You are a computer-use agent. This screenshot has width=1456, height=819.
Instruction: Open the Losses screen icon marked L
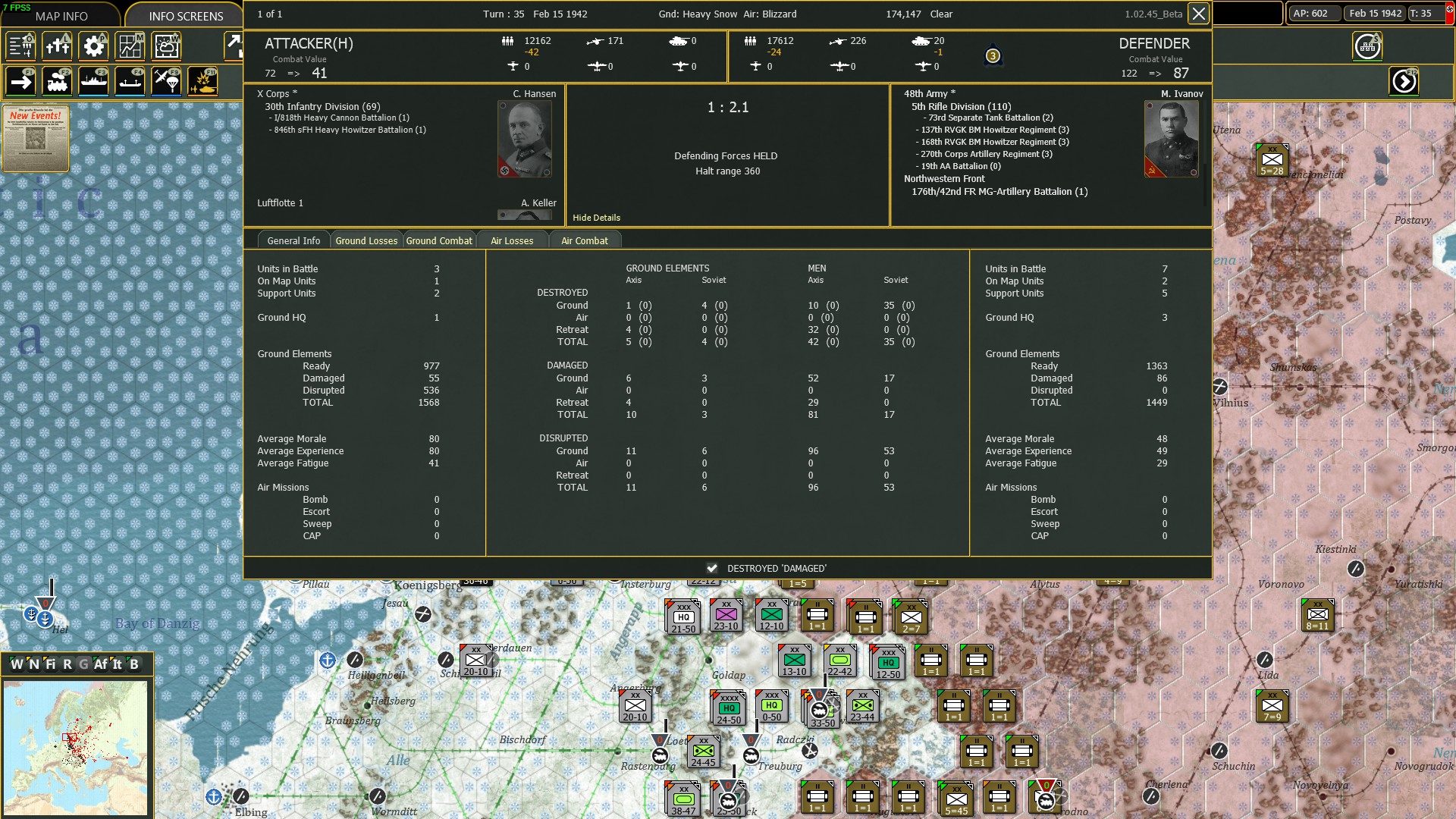[58, 46]
